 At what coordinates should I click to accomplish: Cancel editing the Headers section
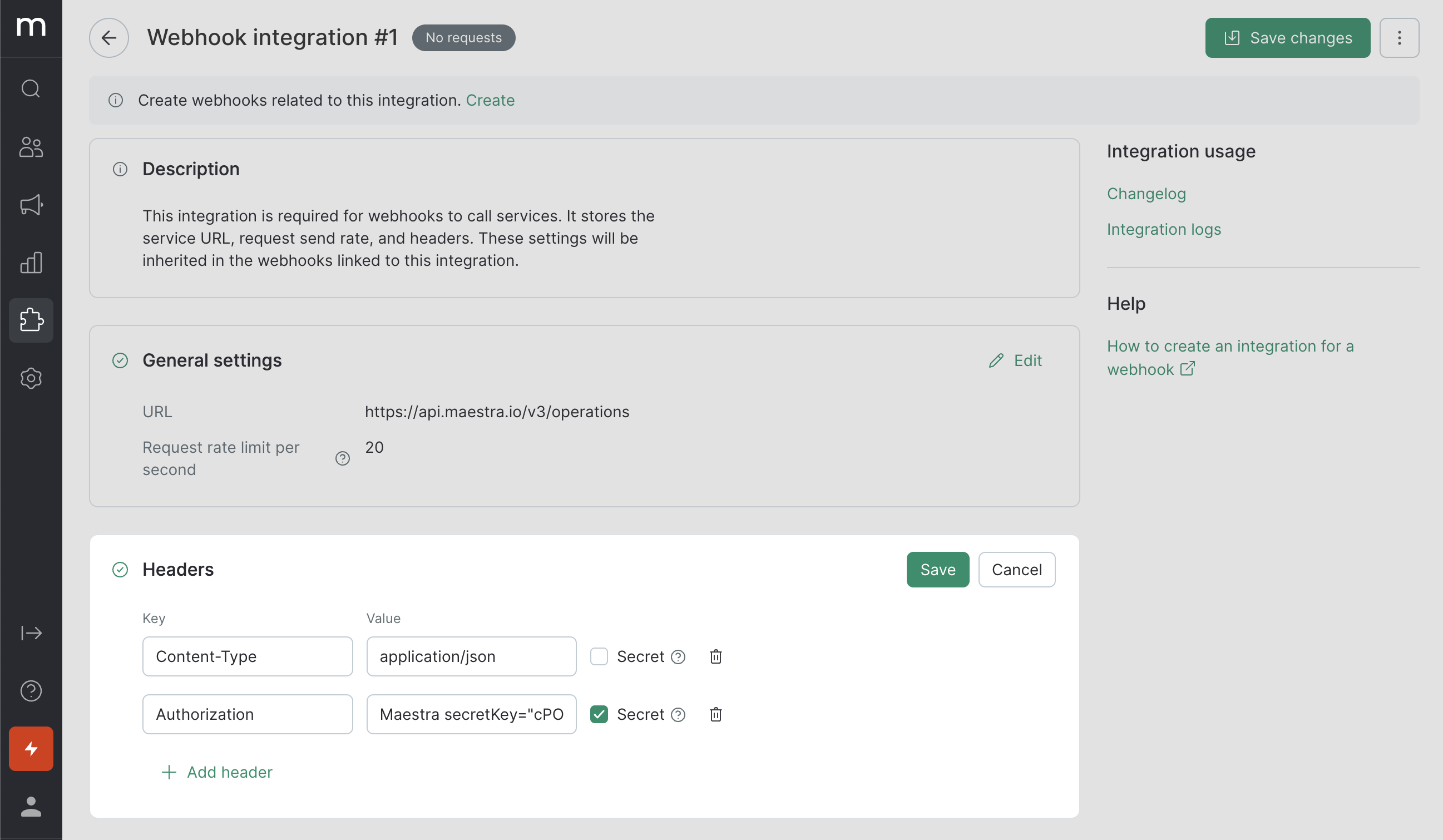point(1016,570)
